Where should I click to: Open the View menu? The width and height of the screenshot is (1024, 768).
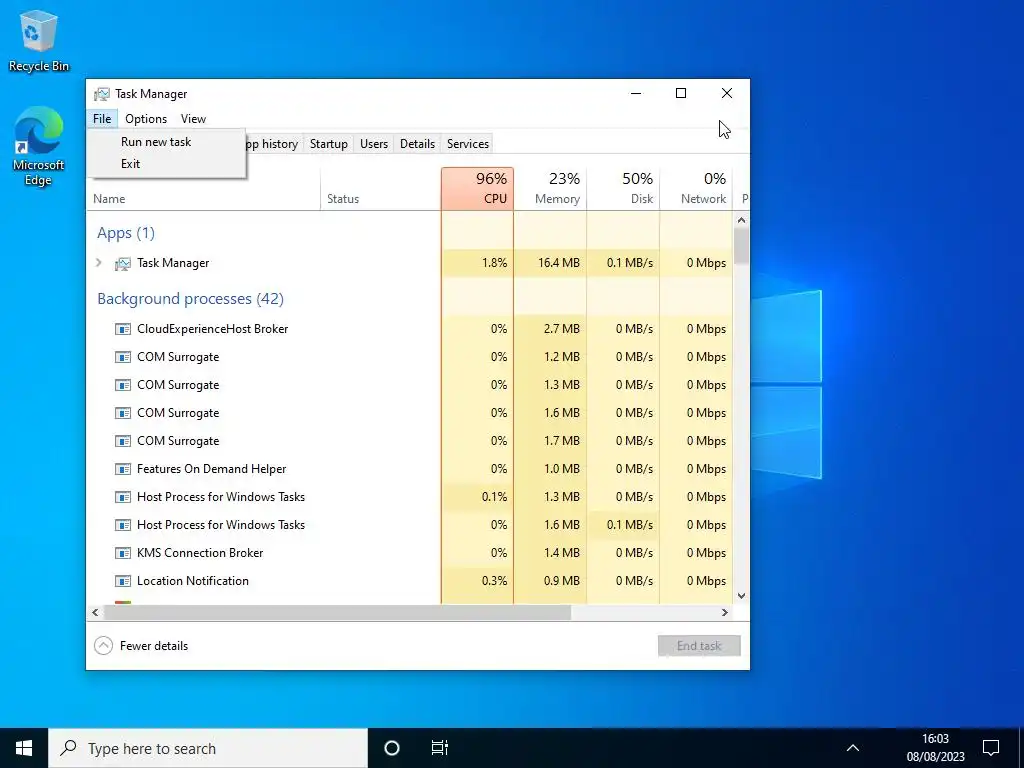coord(193,119)
